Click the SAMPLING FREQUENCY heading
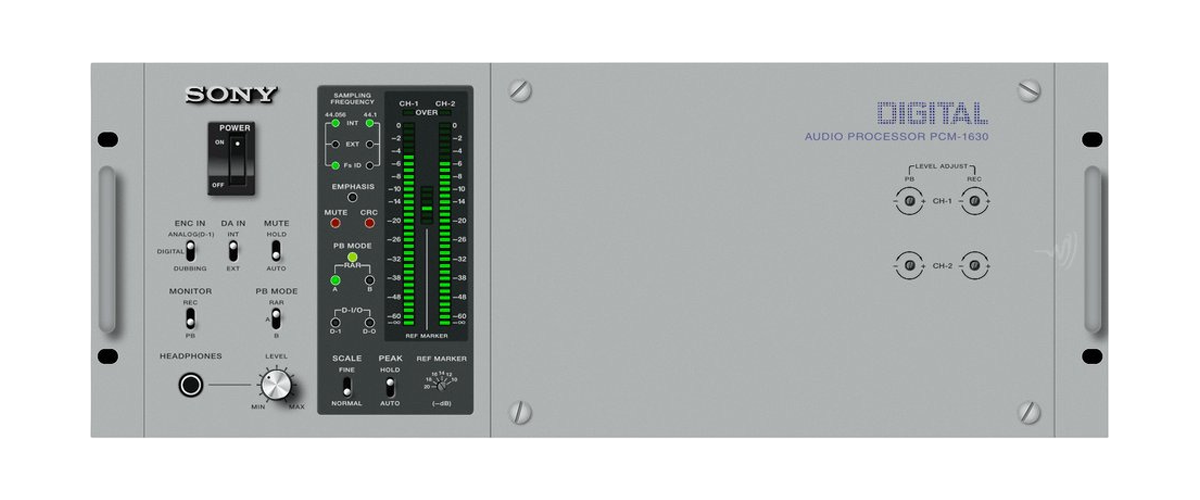Image resolution: width=1200 pixels, height=500 pixels. 353,99
